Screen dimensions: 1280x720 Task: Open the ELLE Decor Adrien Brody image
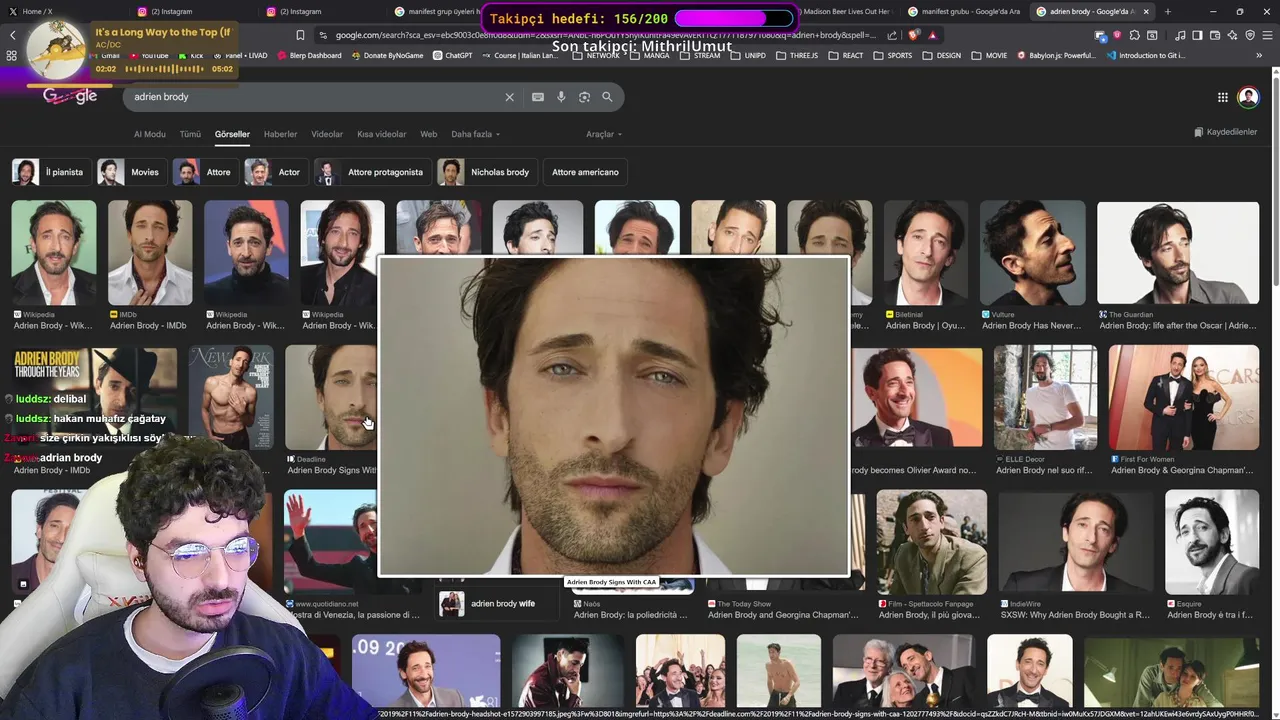click(1045, 398)
